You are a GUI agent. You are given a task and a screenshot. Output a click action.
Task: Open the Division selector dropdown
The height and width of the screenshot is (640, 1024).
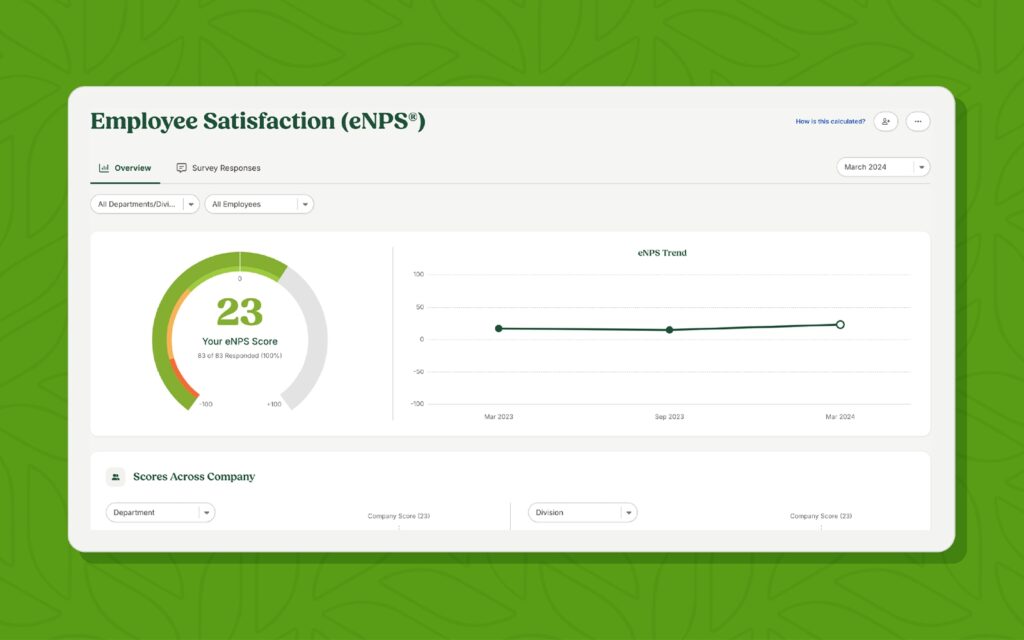(x=583, y=513)
